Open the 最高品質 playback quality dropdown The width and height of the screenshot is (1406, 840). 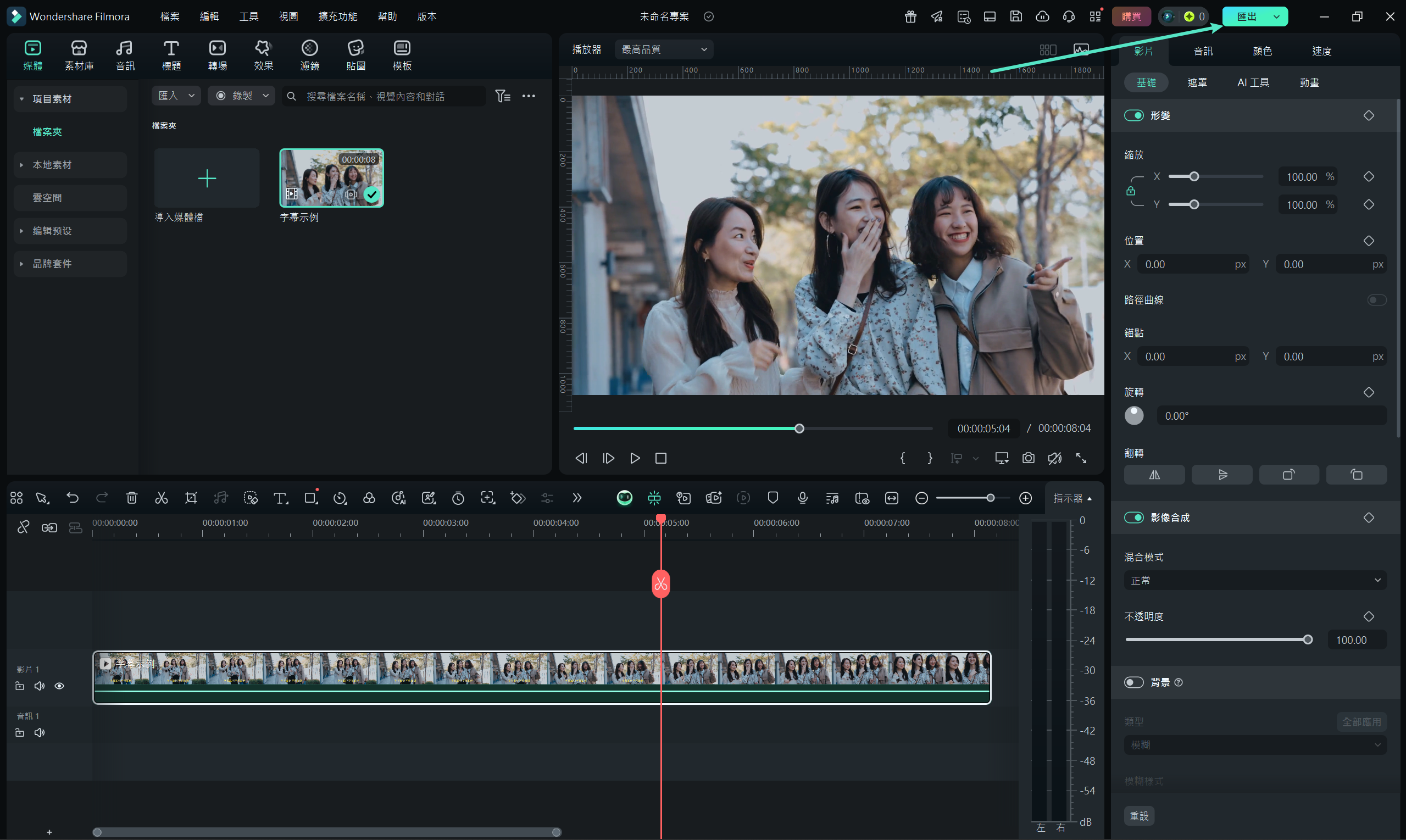tap(663, 50)
